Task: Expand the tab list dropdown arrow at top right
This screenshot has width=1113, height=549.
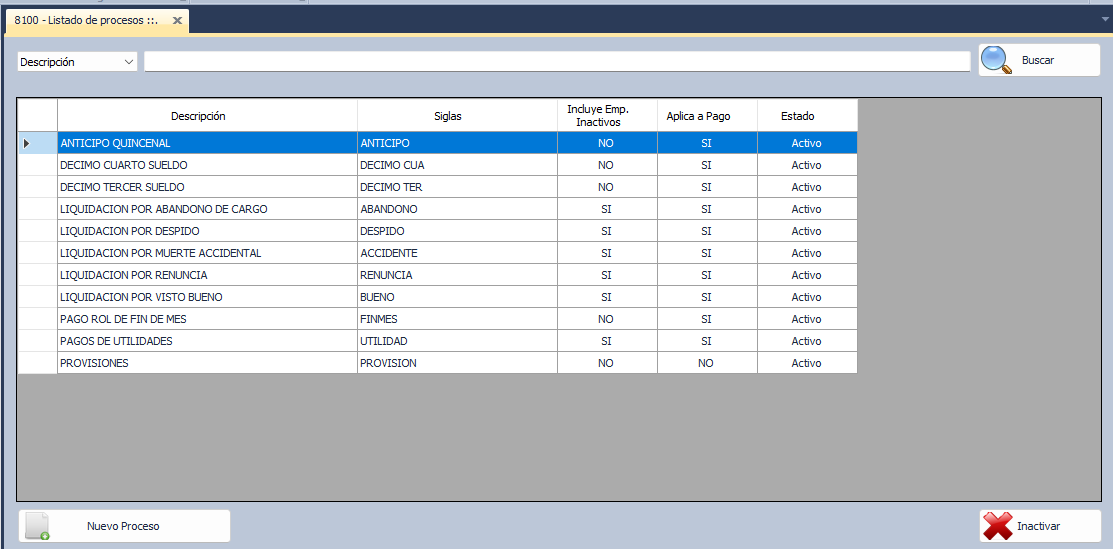Action: coord(1104,19)
